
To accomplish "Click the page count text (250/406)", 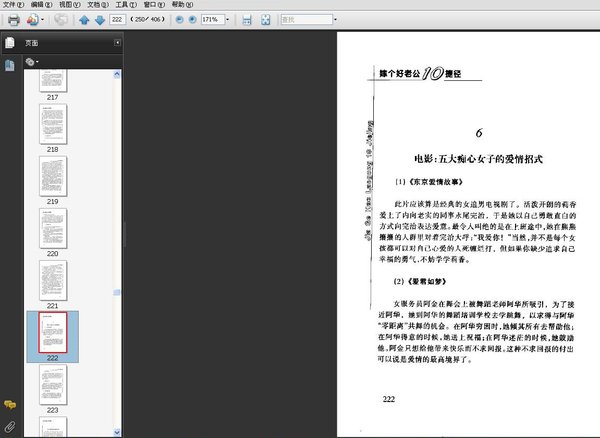I will (x=148, y=19).
